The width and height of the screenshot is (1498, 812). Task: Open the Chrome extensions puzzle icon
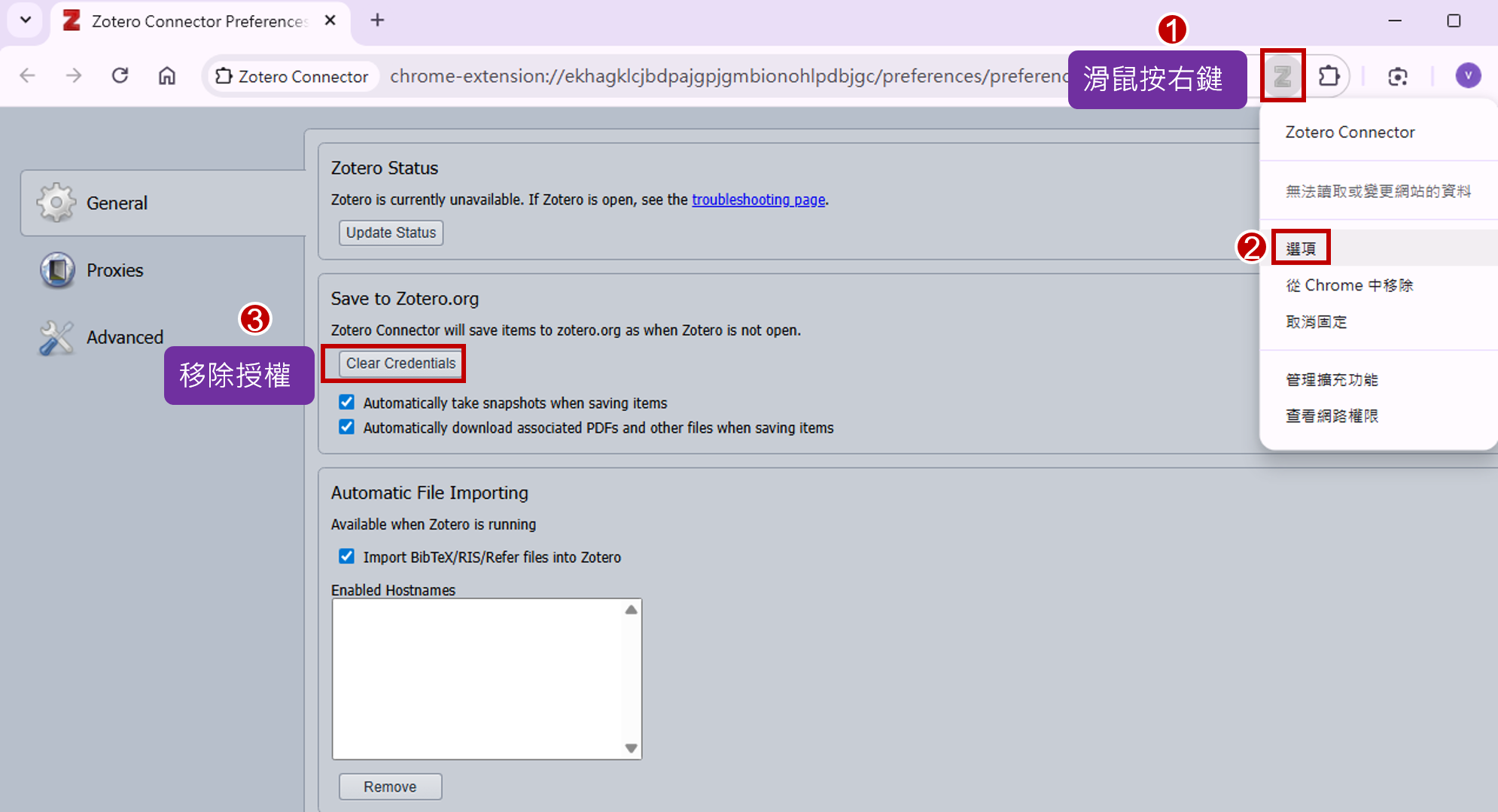[x=1329, y=76]
